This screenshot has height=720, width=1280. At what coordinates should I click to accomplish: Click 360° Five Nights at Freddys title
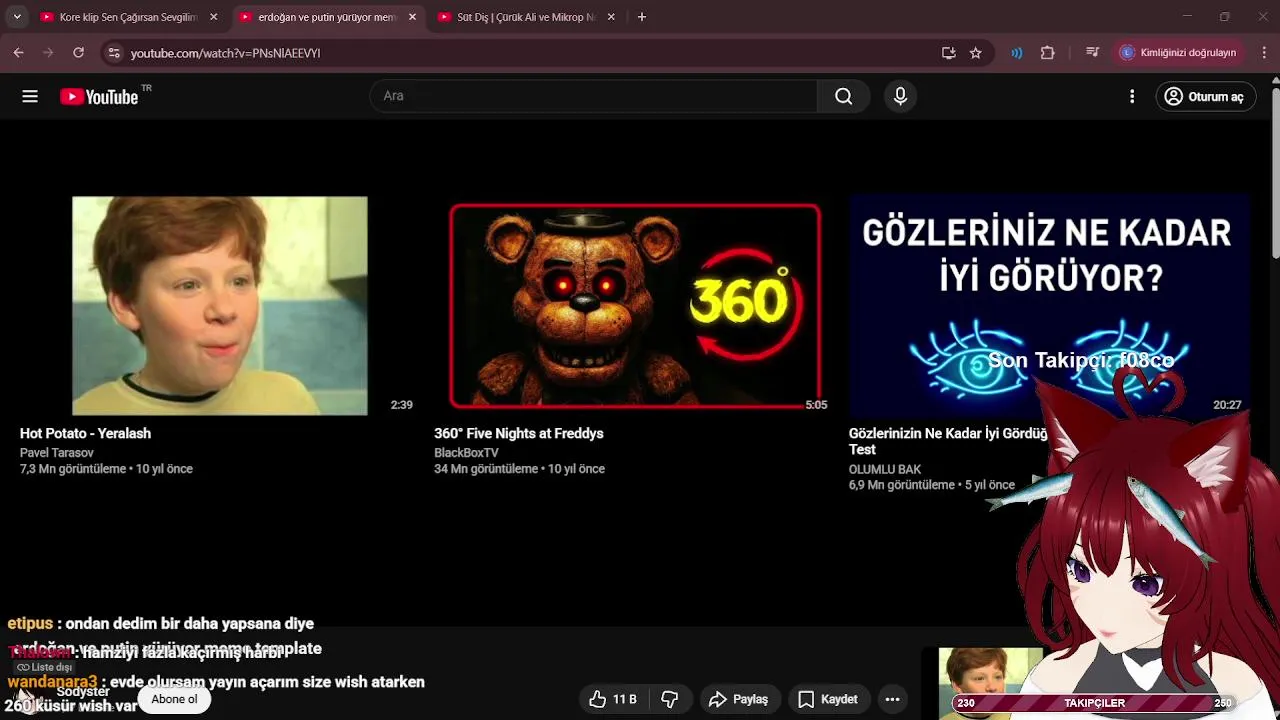pyautogui.click(x=519, y=433)
